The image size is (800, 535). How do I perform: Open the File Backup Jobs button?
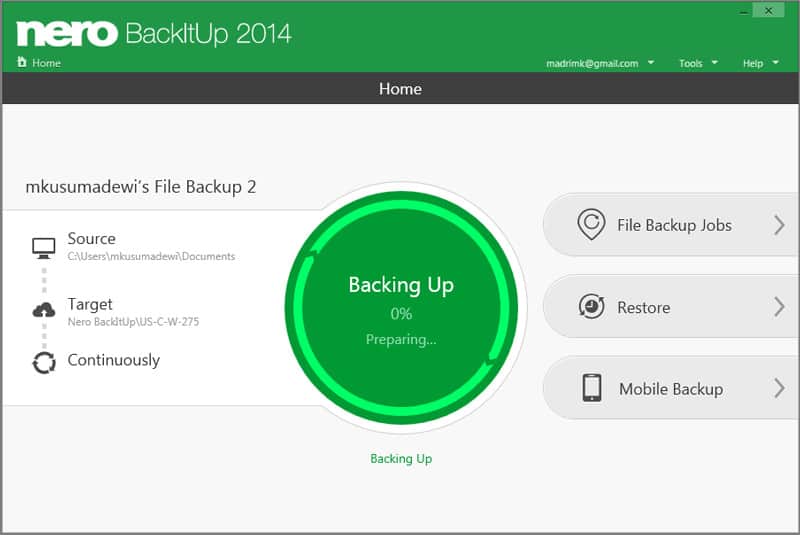coord(674,225)
